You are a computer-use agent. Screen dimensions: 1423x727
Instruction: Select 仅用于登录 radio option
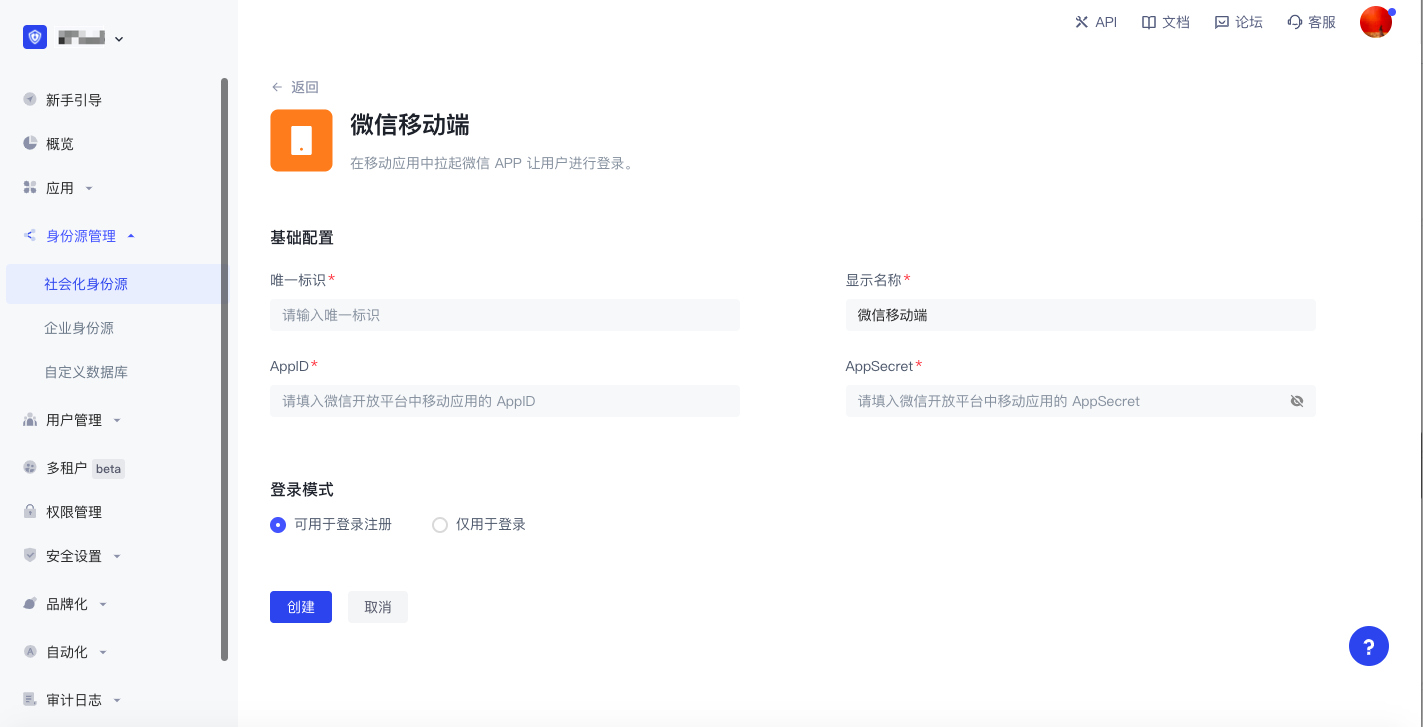(440, 525)
